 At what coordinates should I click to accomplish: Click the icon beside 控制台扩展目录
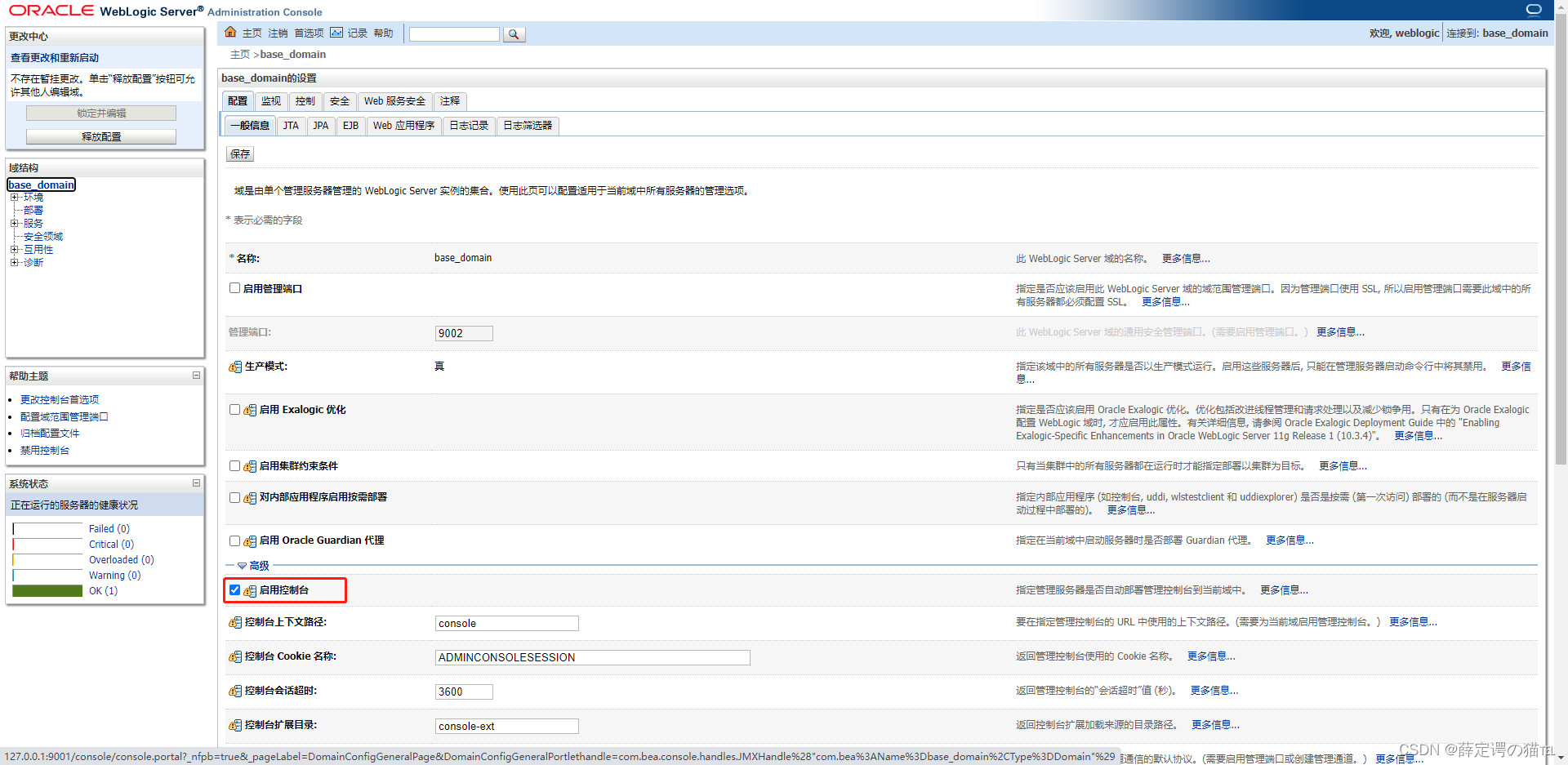(235, 725)
